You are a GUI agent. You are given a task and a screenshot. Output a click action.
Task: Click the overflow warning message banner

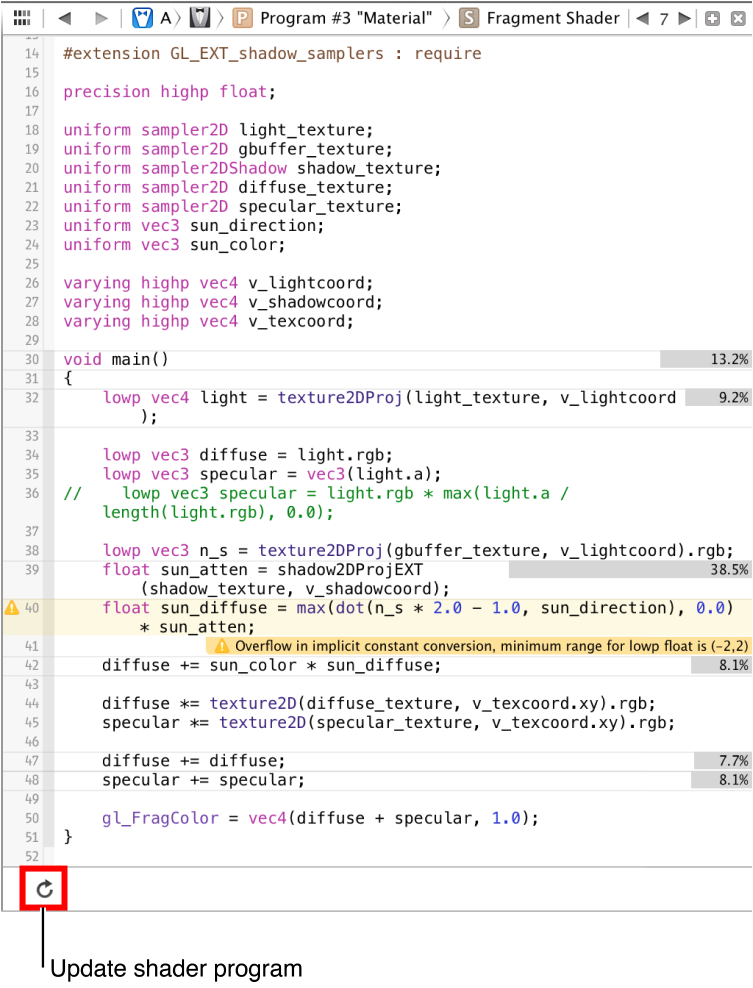tap(478, 646)
